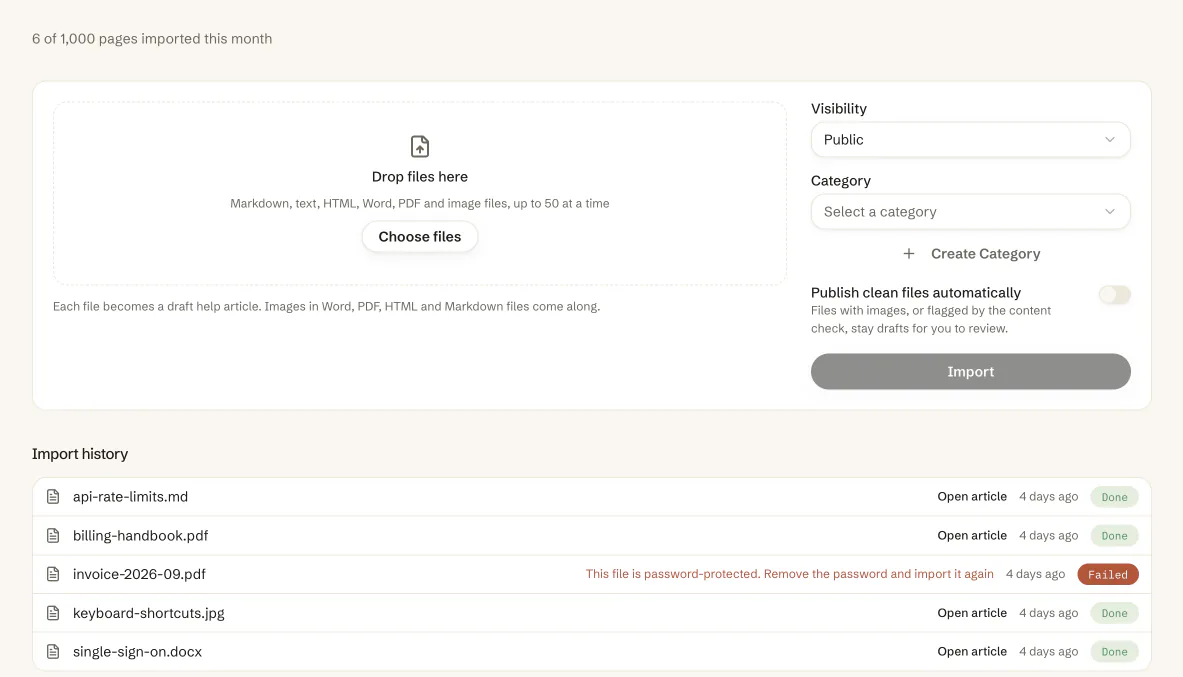This screenshot has width=1183, height=677.
Task: Open article for keyboard-shortcuts.jpg
Action: tap(972, 613)
